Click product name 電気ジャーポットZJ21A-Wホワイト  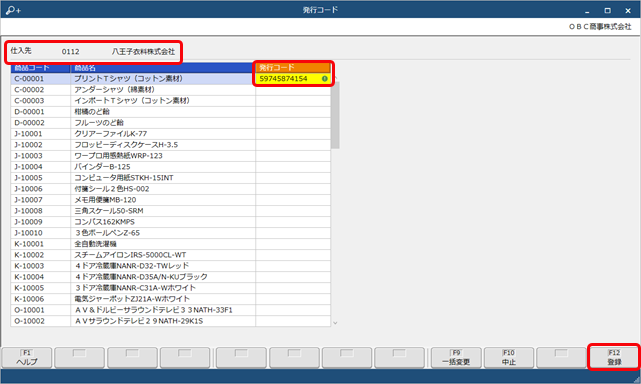(x=132, y=299)
